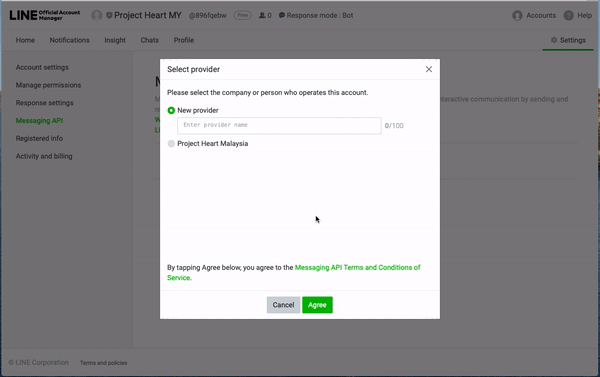Click the shield badge icon next to Project Heart MY
This screenshot has height=377, width=600.
pos(109,15)
